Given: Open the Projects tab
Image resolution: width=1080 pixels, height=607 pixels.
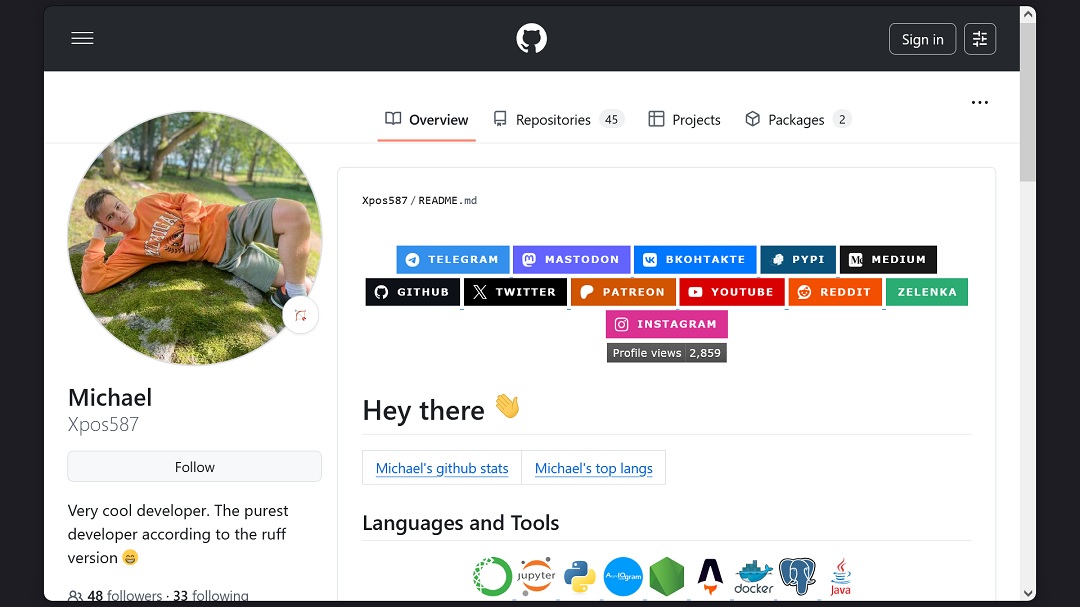Looking at the screenshot, I should click(685, 120).
